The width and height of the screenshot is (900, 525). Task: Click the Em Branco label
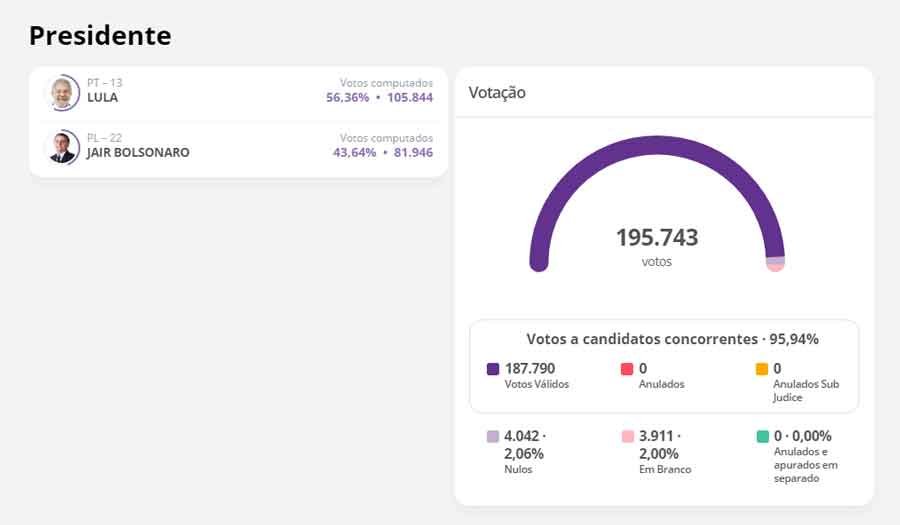665,470
